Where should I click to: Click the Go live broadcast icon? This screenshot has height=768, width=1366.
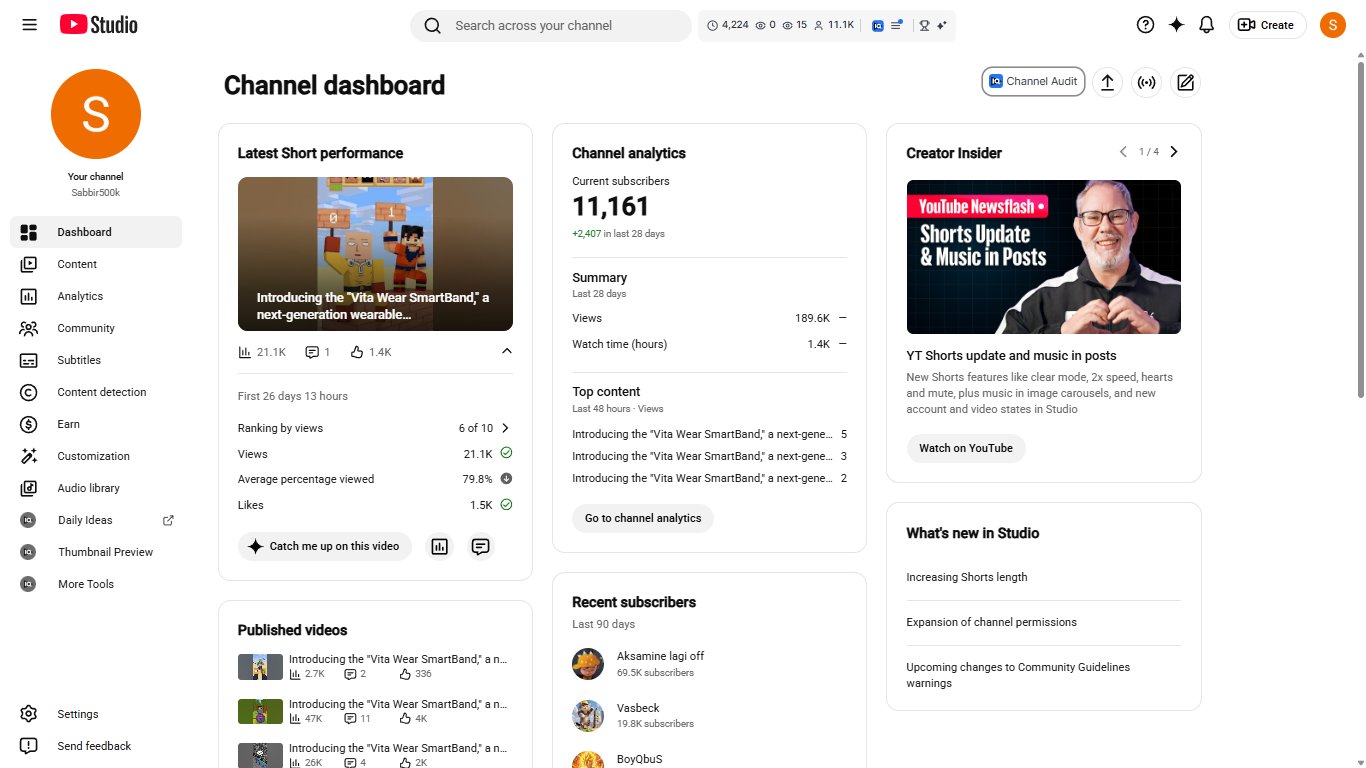[1147, 83]
